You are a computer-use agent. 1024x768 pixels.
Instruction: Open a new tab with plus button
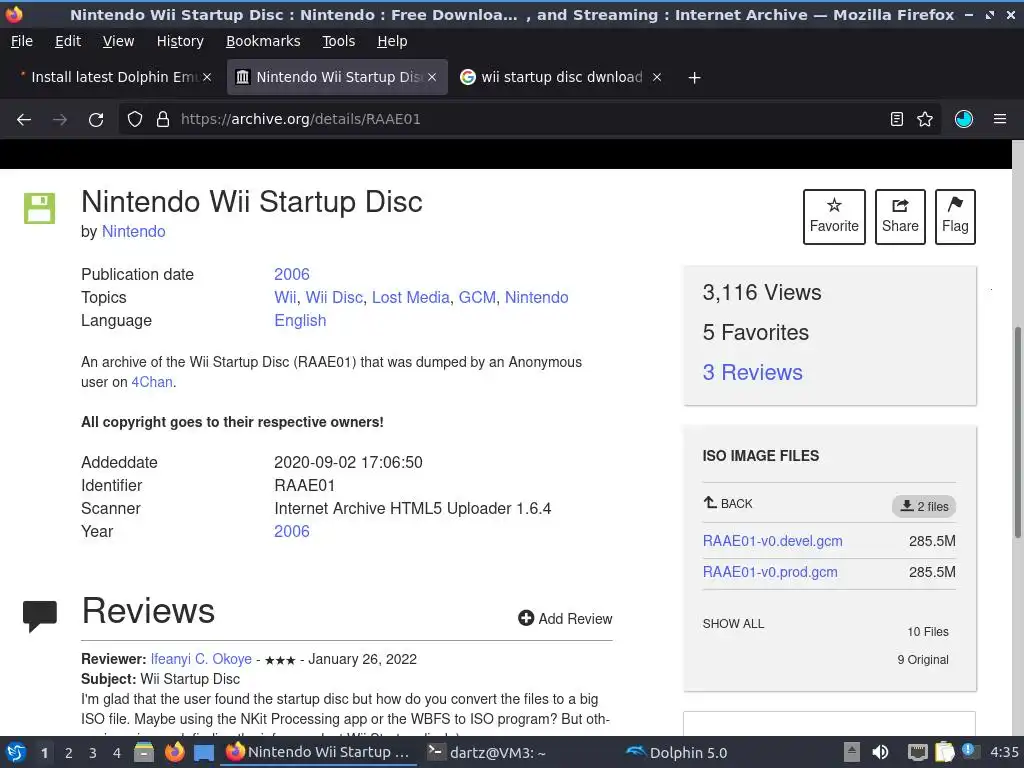(x=694, y=78)
